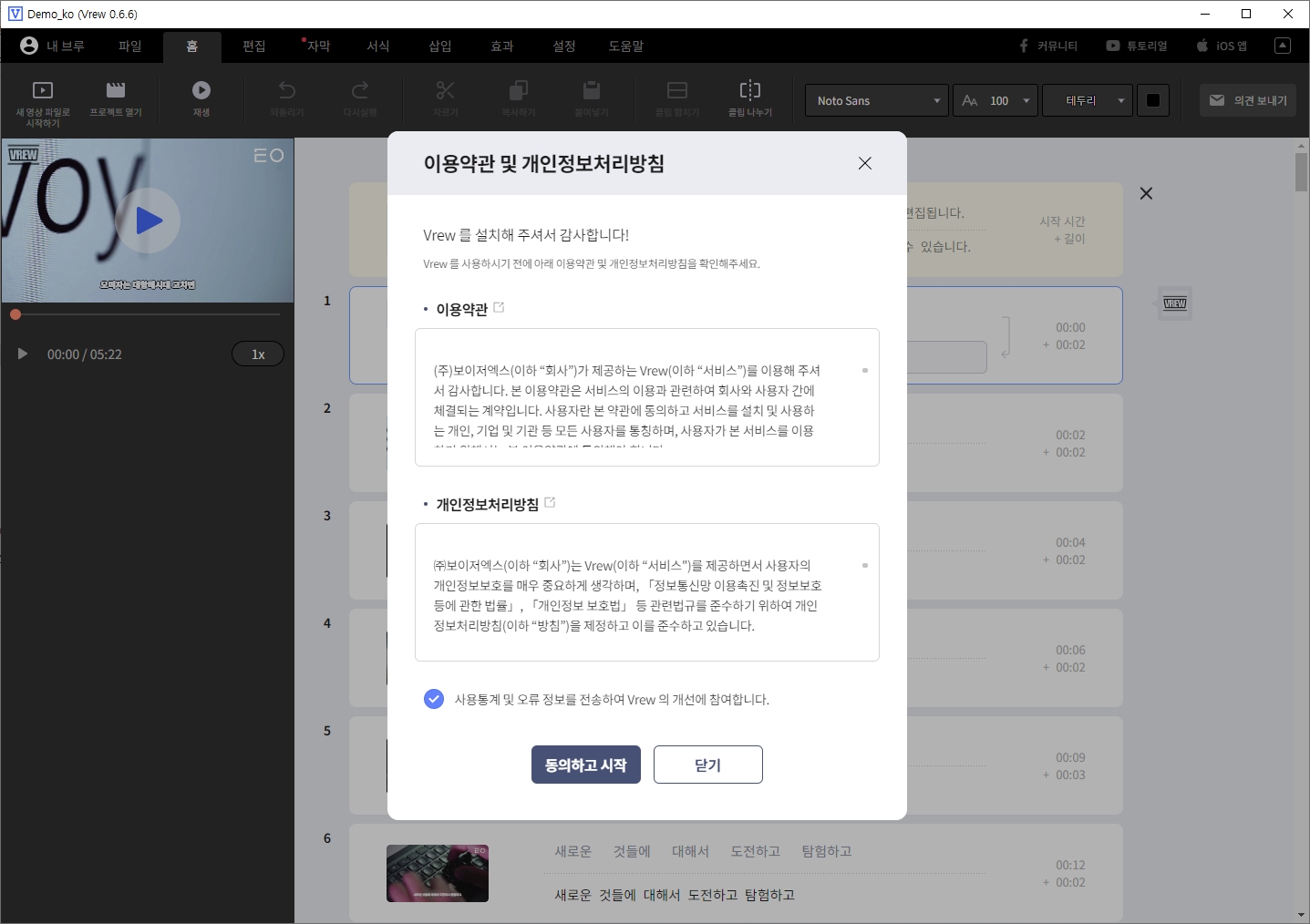Image resolution: width=1310 pixels, height=924 pixels.
Task: Click the 재생 toolbar play icon
Action: click(x=201, y=90)
